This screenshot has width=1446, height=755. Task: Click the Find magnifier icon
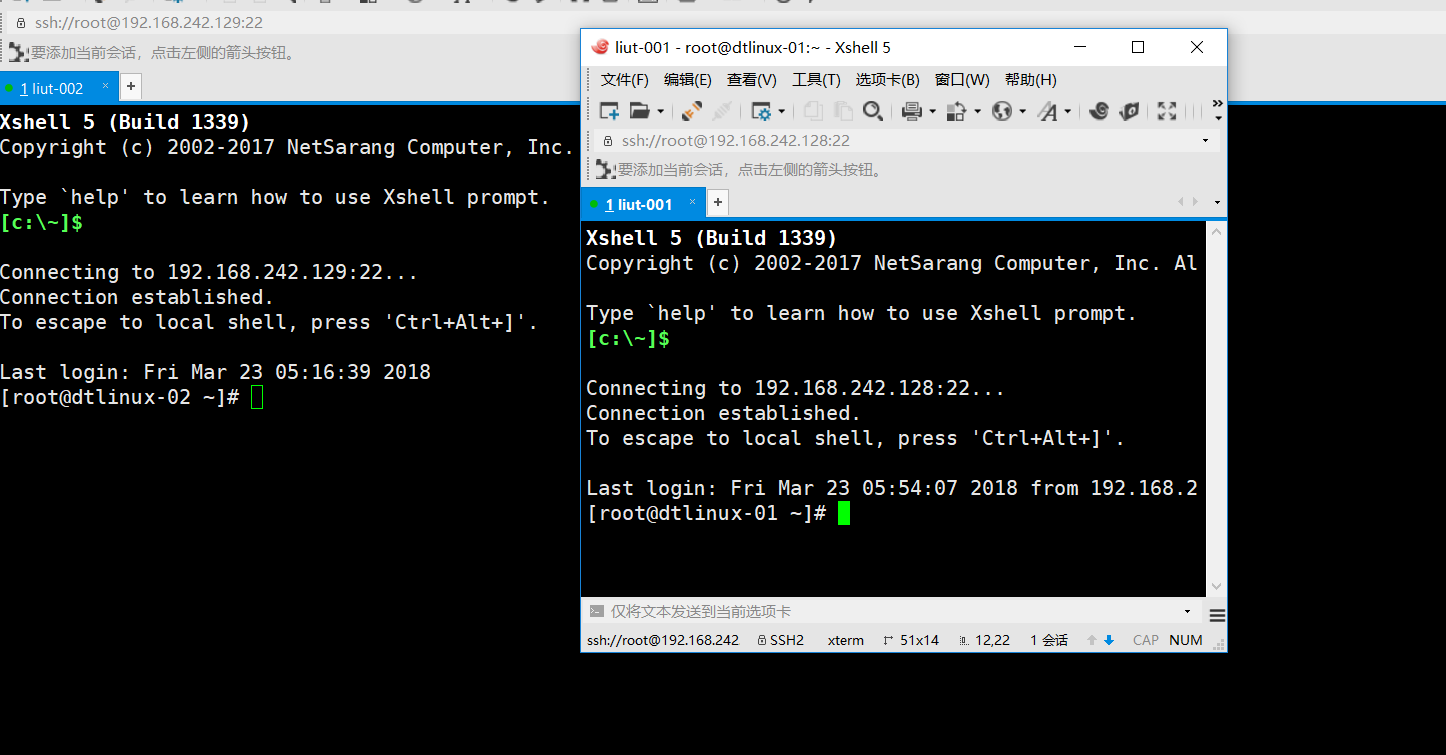tap(872, 111)
